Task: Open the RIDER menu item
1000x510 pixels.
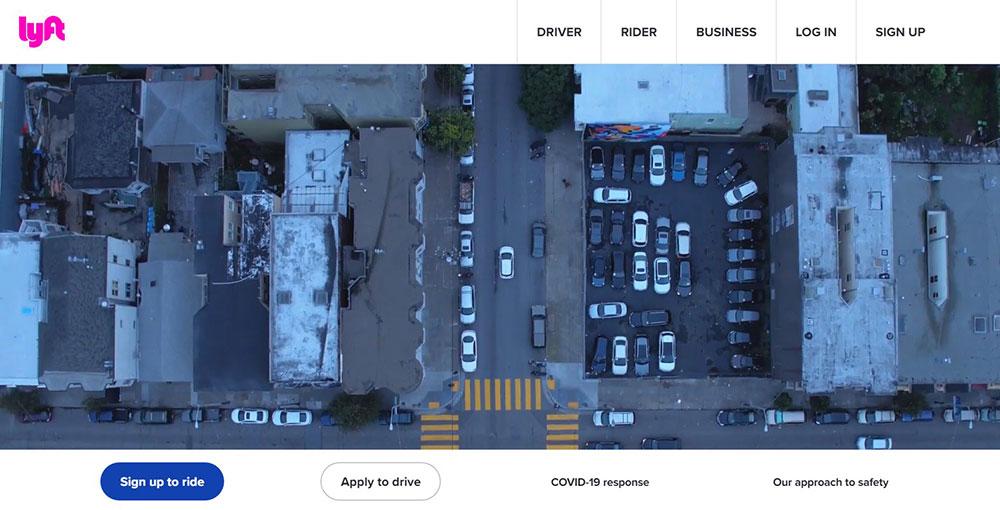Action: 638,32
